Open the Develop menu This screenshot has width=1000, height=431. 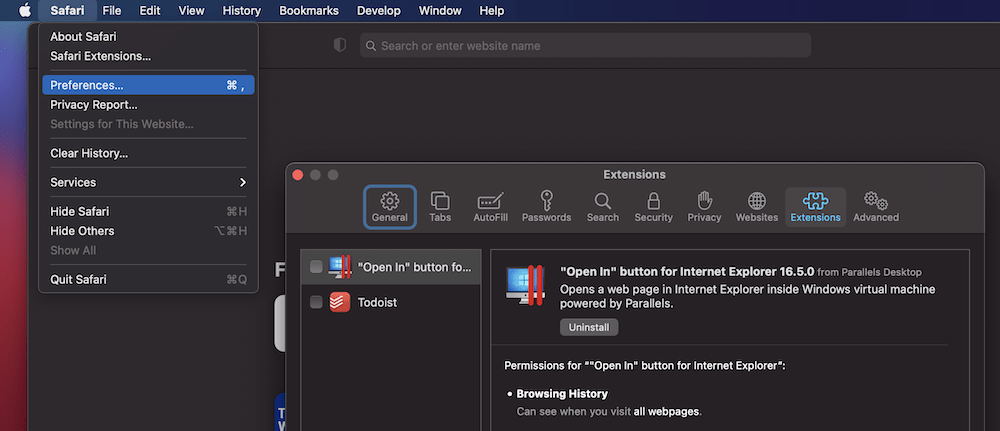pos(379,10)
